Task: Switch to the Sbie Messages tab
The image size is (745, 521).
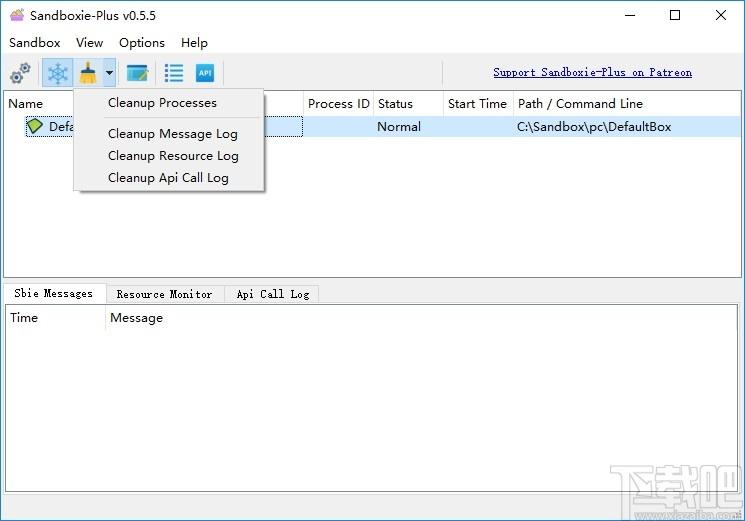Action: coord(54,294)
